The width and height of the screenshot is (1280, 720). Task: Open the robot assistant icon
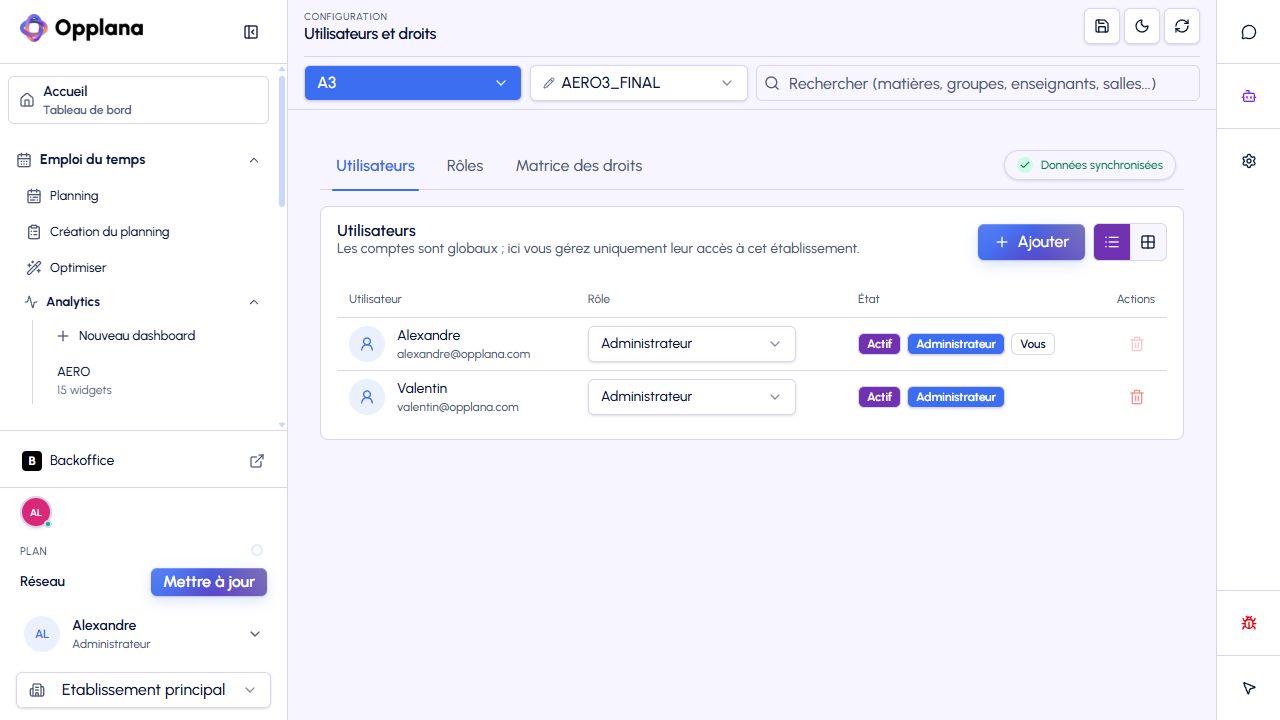[x=1249, y=97]
